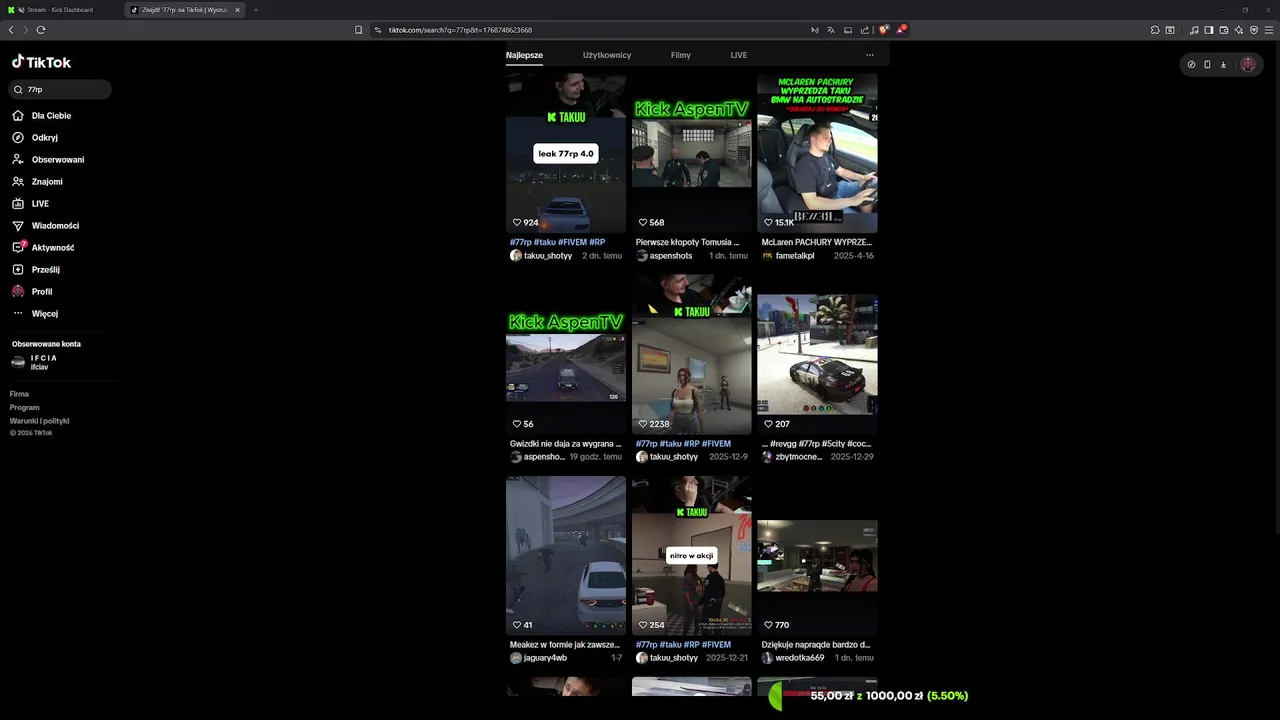Click the TikTok download app icon
Screen dimensions: 1280x720
pyautogui.click(x=1223, y=65)
